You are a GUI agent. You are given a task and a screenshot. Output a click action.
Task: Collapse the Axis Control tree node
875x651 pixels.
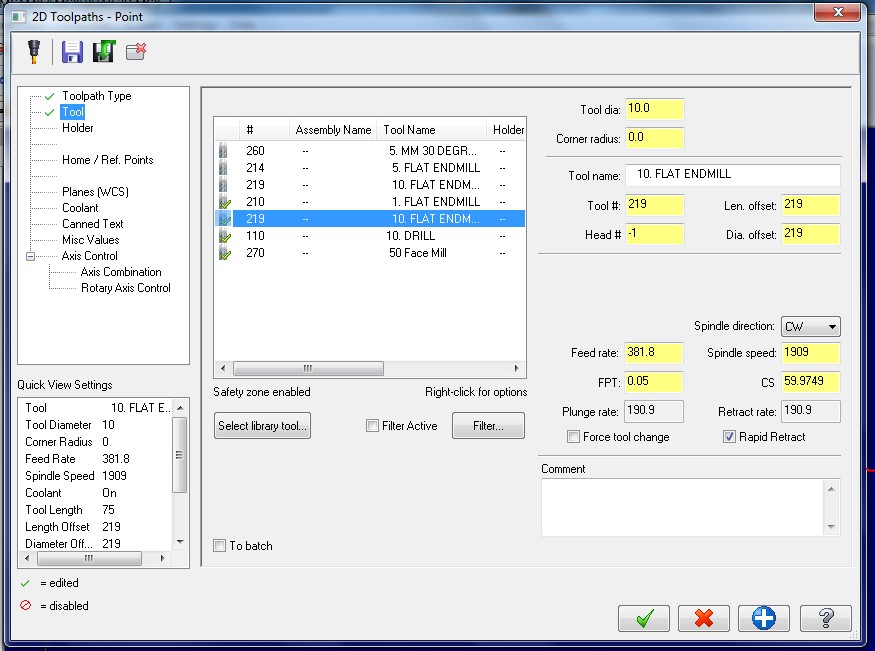pyautogui.click(x=30, y=256)
